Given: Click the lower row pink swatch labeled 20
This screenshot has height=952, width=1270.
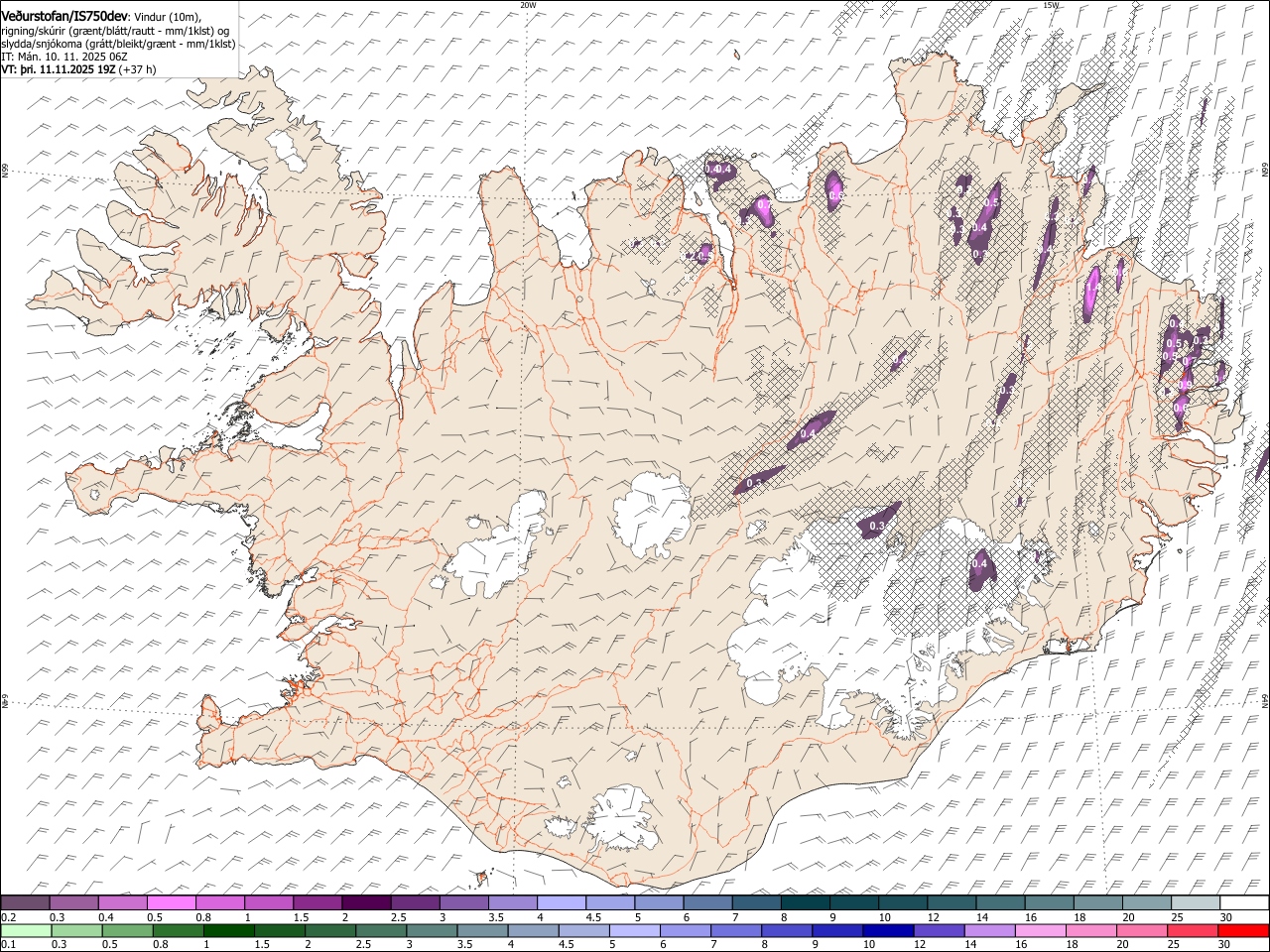Looking at the screenshot, I should [1140, 930].
